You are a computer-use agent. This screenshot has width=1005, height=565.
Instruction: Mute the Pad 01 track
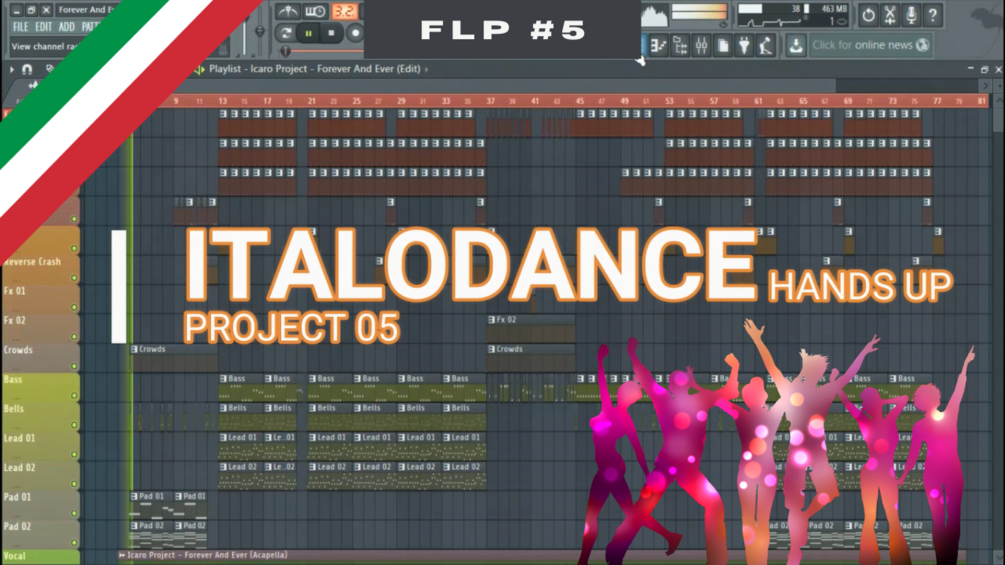pyautogui.click(x=74, y=514)
